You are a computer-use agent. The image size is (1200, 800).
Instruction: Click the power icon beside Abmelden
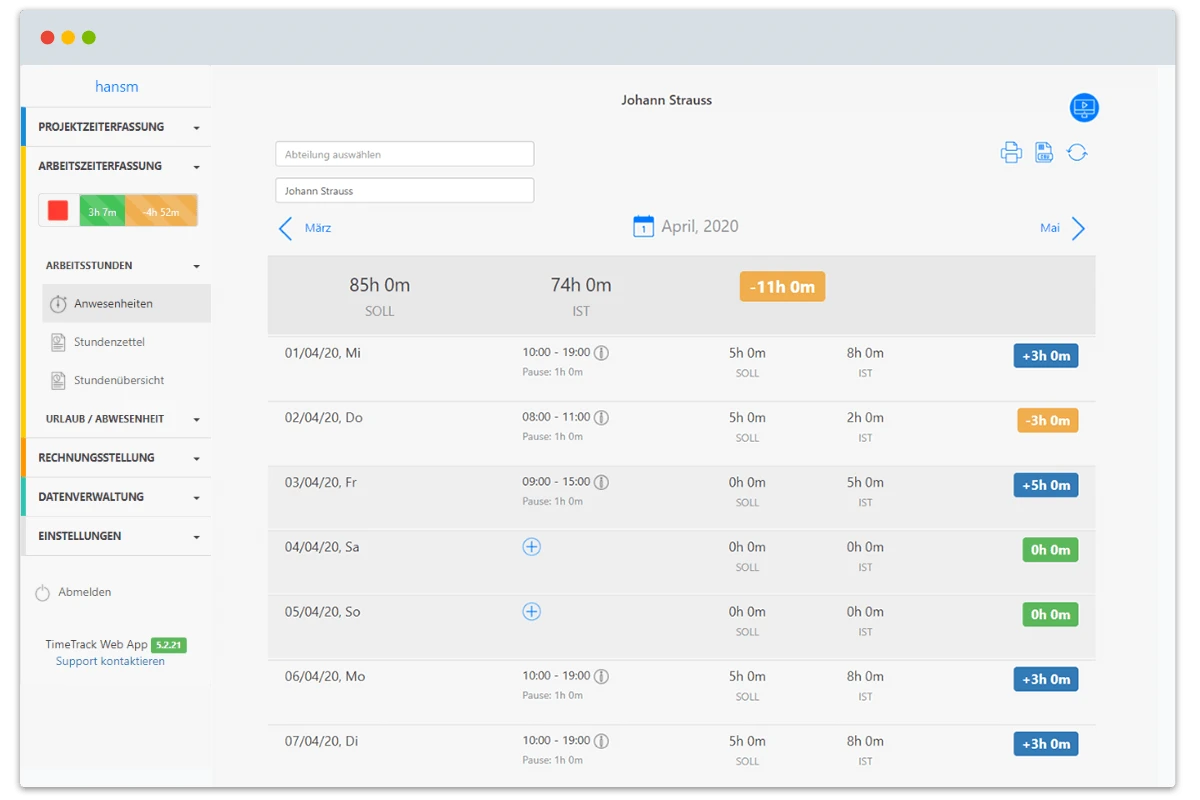coord(43,592)
